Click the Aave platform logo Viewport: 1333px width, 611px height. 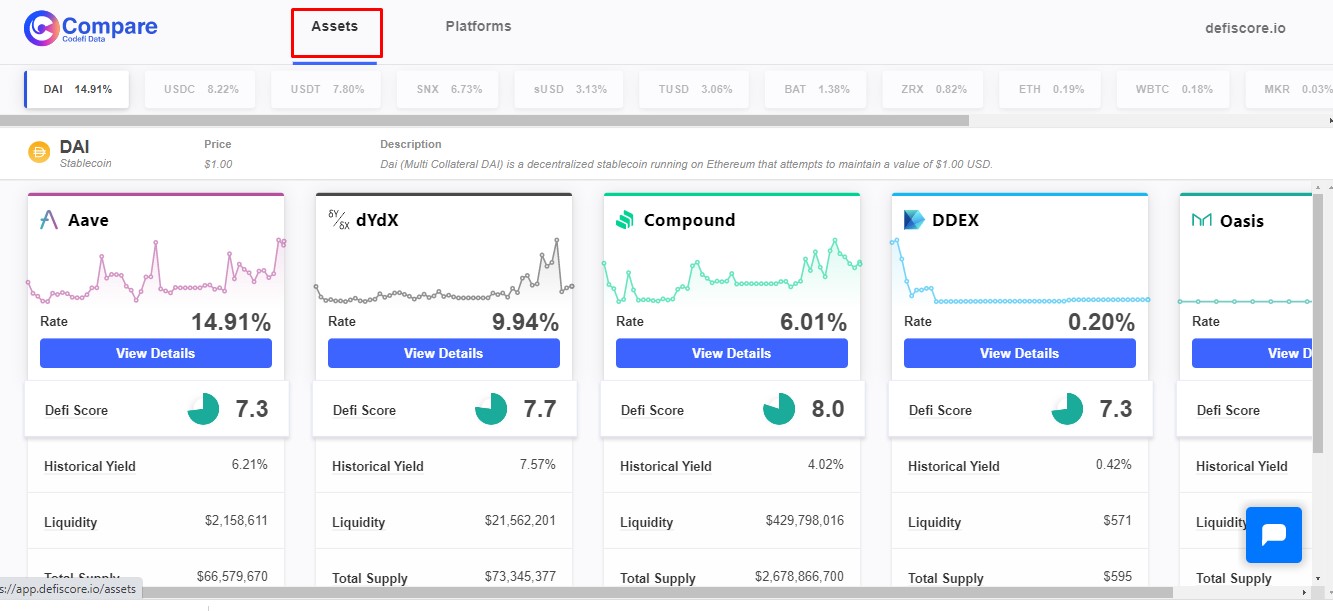click(49, 220)
